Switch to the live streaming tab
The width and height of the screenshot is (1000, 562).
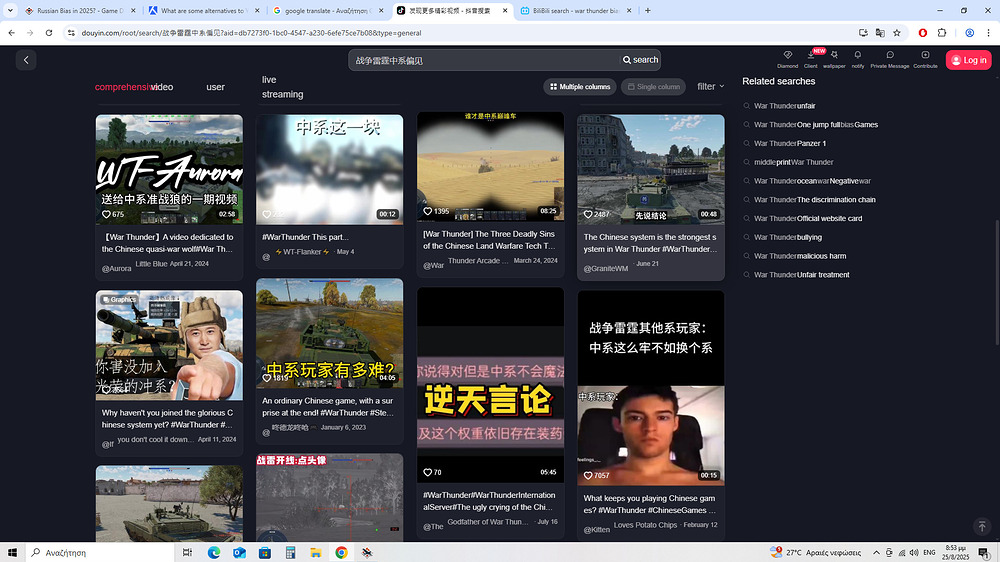283,87
